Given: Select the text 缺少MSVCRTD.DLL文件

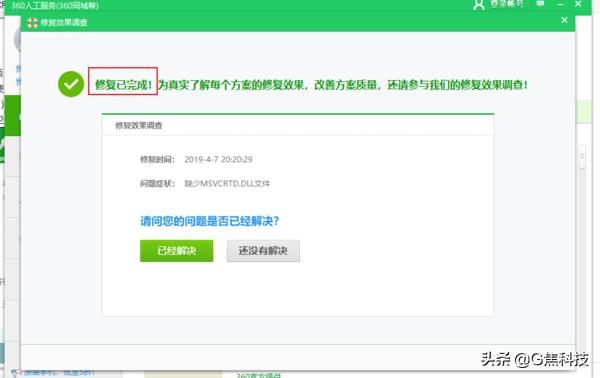Looking at the screenshot, I should [x=227, y=184].
